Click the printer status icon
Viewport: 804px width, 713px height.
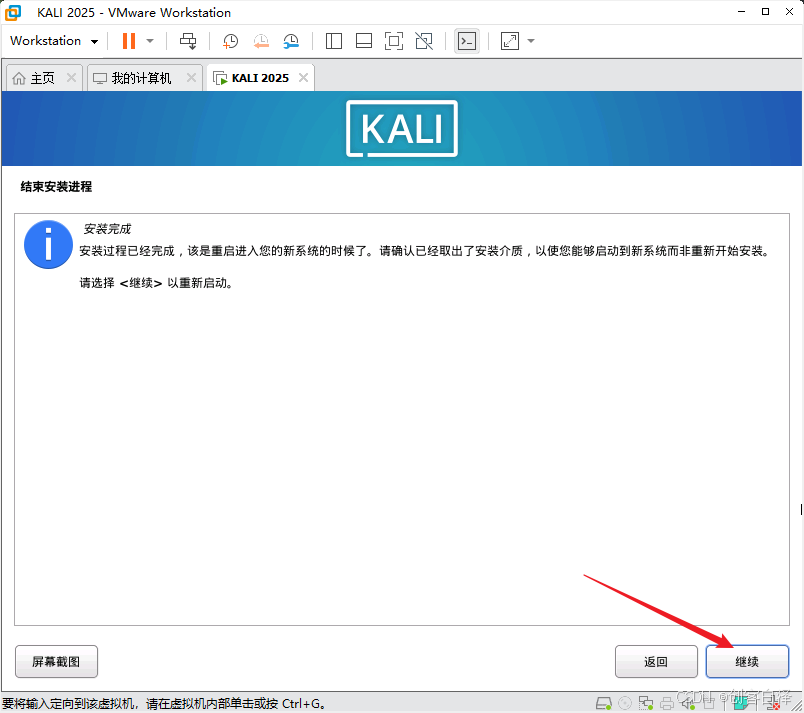click(x=667, y=703)
